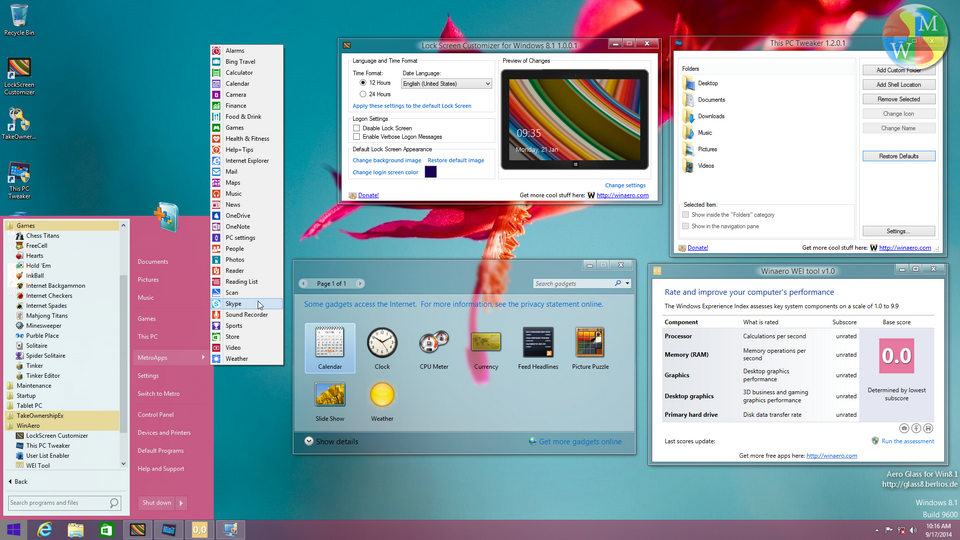960x540 pixels.
Task: Open Internet Explorer from the taskbar
Action: (45, 529)
